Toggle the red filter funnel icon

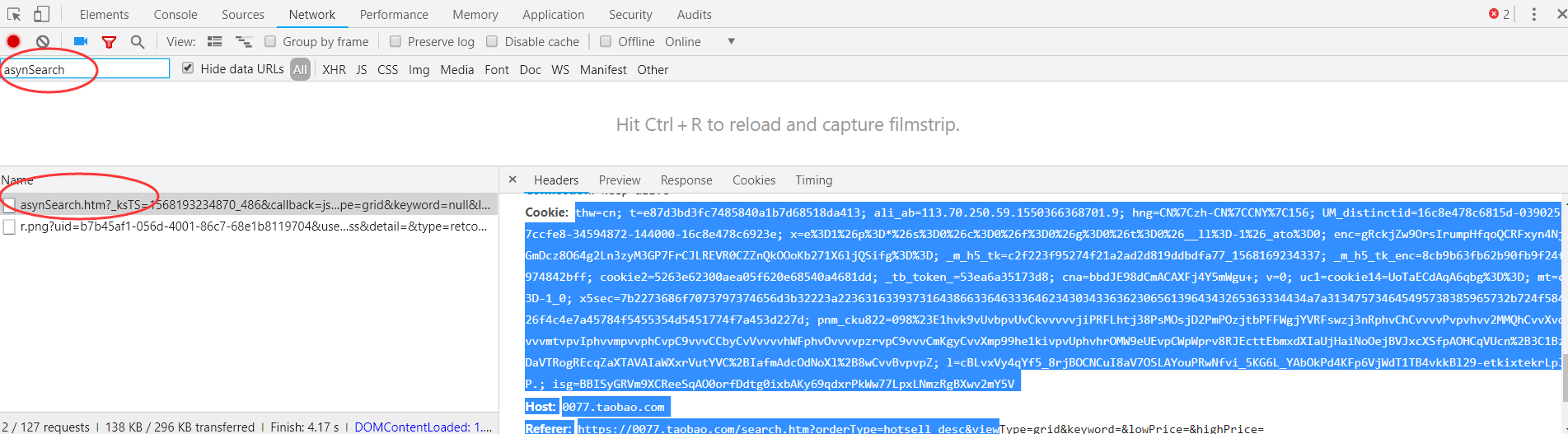tap(109, 41)
